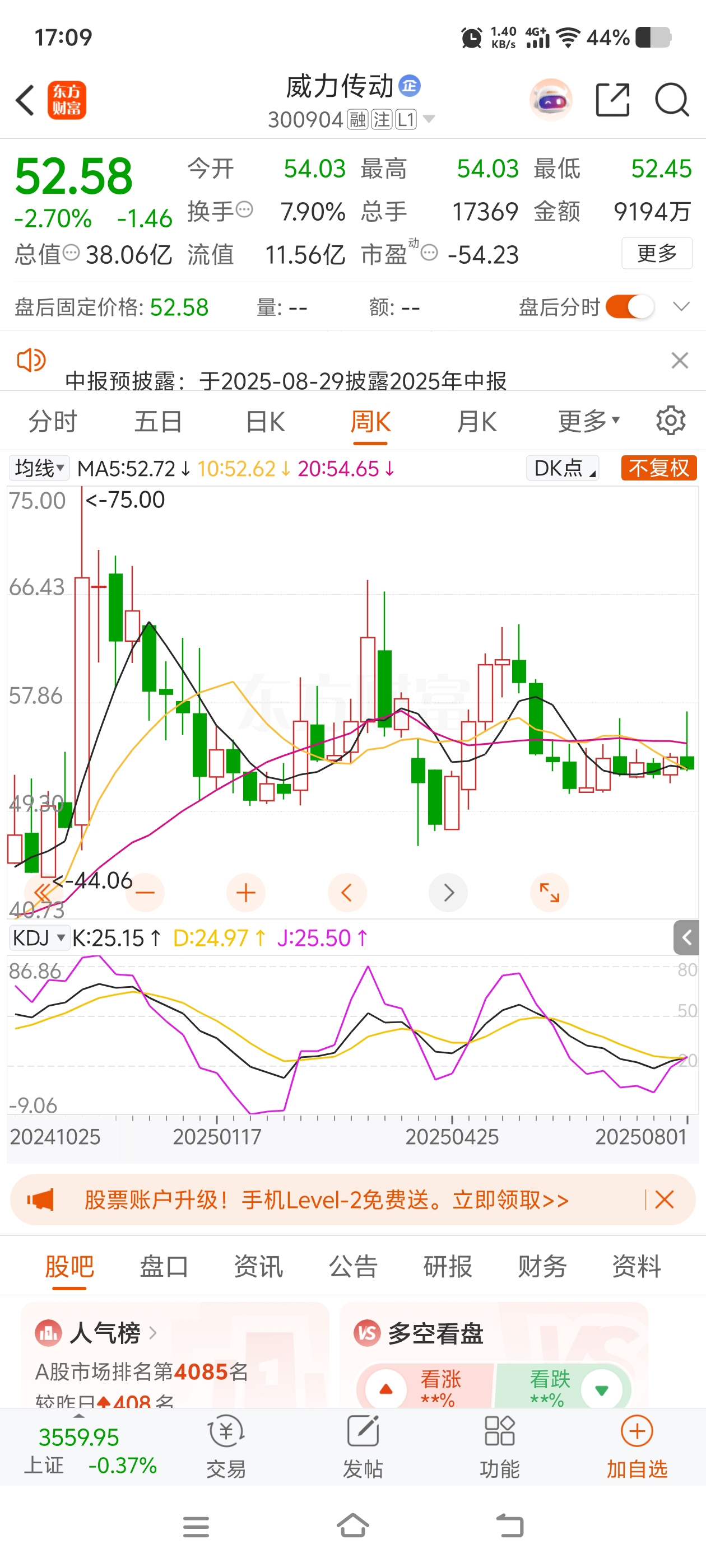Open the Level-2 promo link
This screenshot has width=706, height=1568.
pos(327,1200)
